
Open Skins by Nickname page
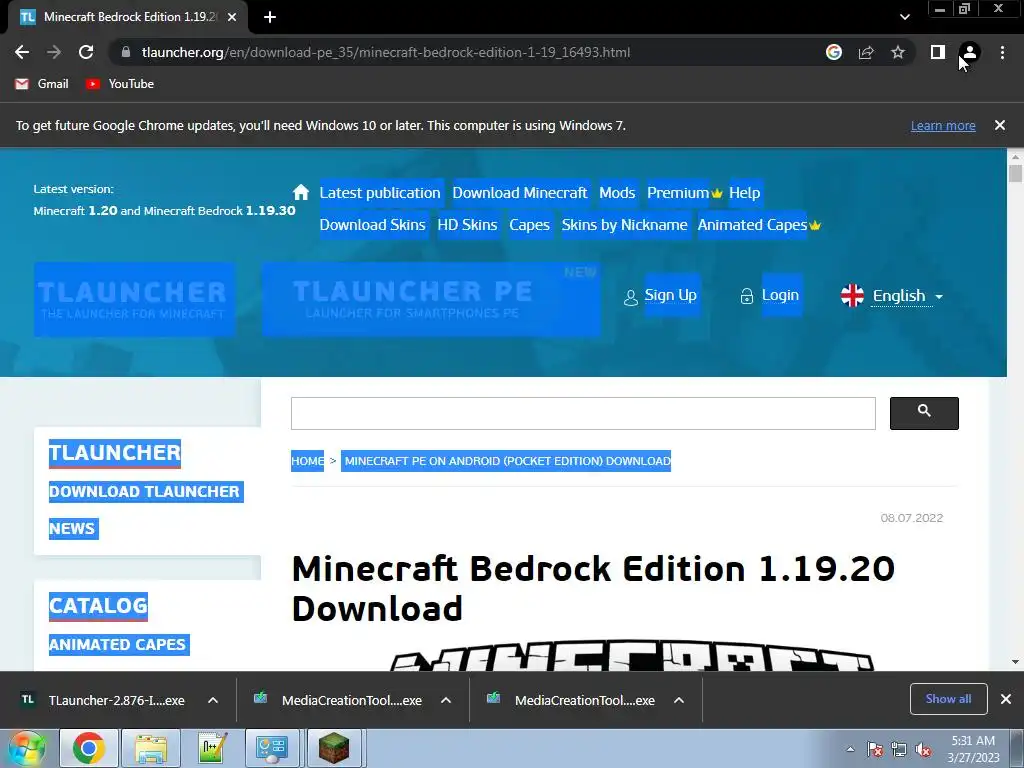pyautogui.click(x=624, y=225)
